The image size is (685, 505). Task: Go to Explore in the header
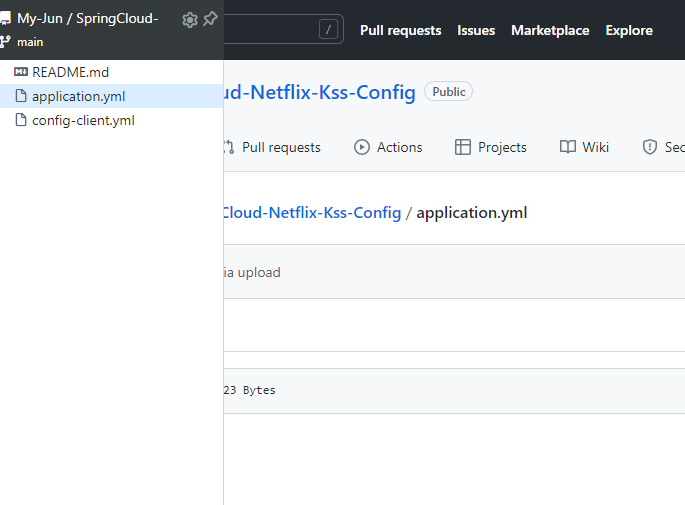point(629,30)
